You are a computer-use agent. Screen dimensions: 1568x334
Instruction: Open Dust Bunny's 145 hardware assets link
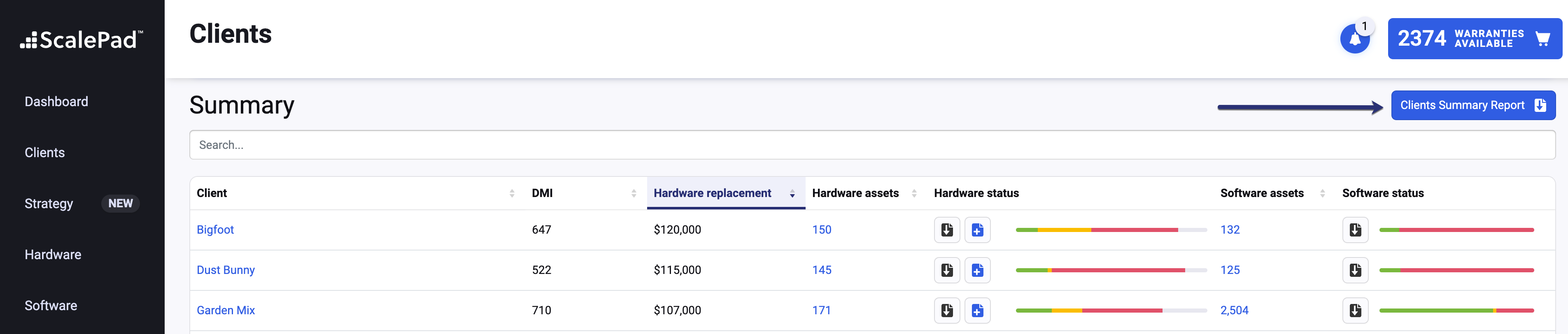pyautogui.click(x=822, y=270)
